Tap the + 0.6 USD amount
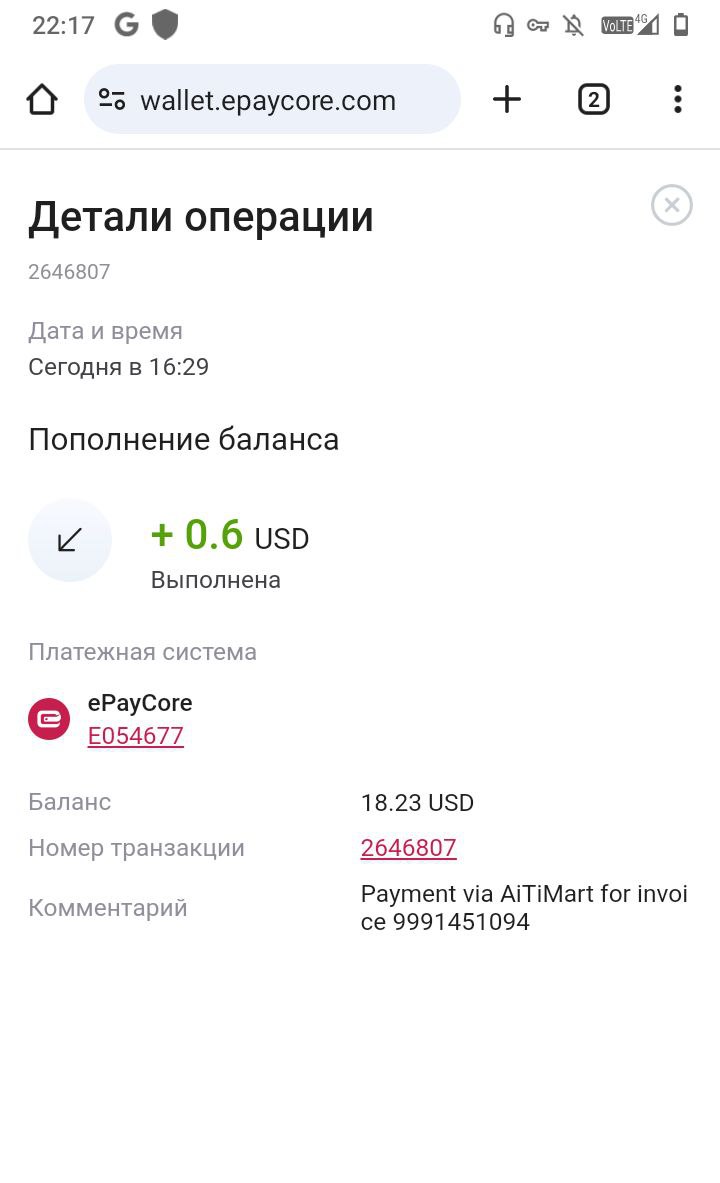Screen dimensions: 720x1183 point(230,536)
